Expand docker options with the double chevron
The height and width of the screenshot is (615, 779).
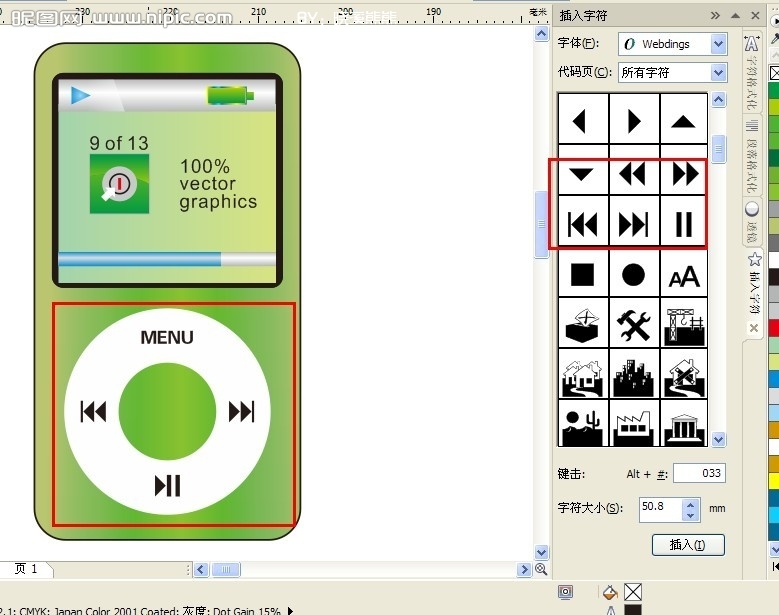[x=715, y=15]
